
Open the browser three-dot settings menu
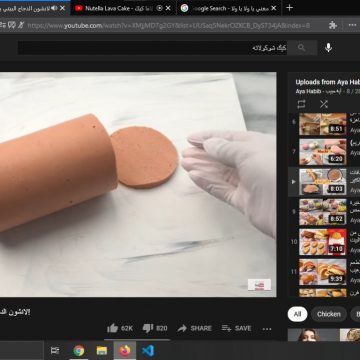(x=352, y=25)
